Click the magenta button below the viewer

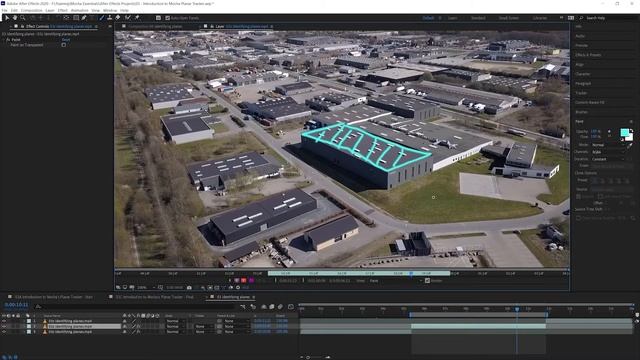(x=251, y=280)
